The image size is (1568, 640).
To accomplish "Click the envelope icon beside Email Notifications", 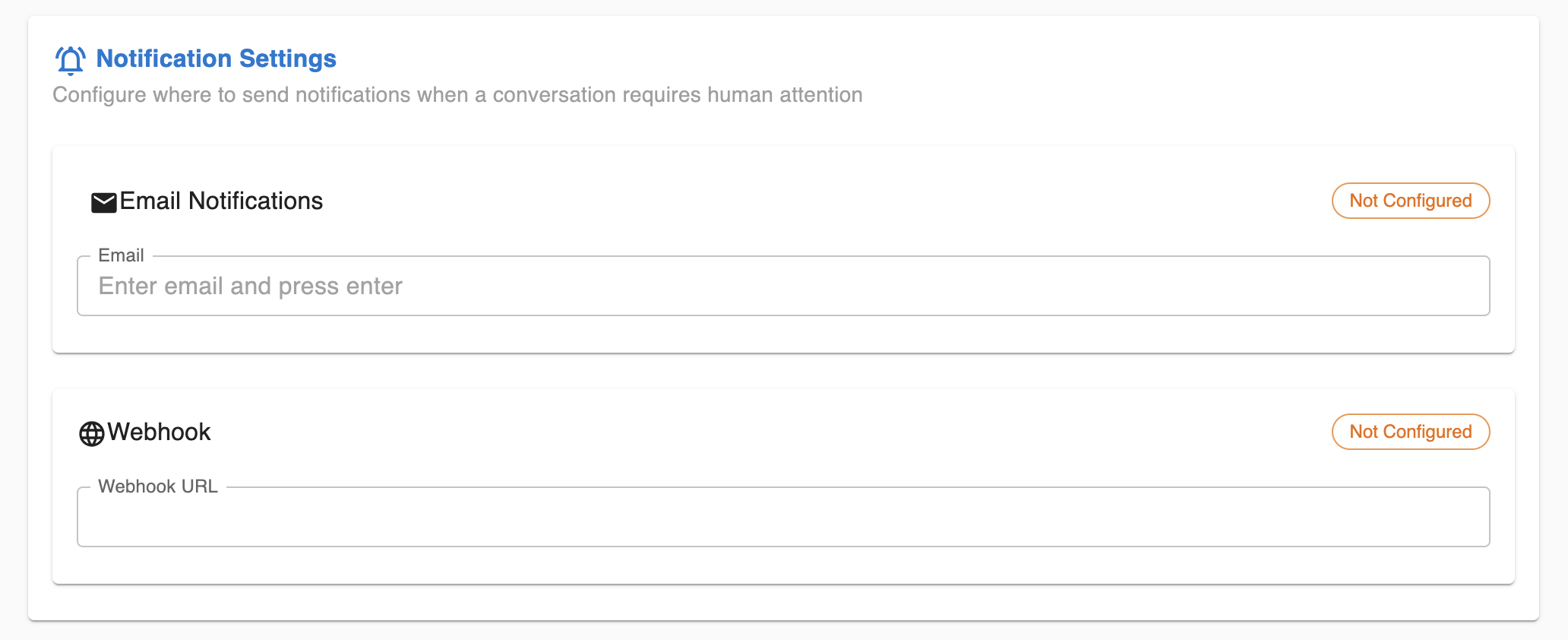I will point(104,202).
